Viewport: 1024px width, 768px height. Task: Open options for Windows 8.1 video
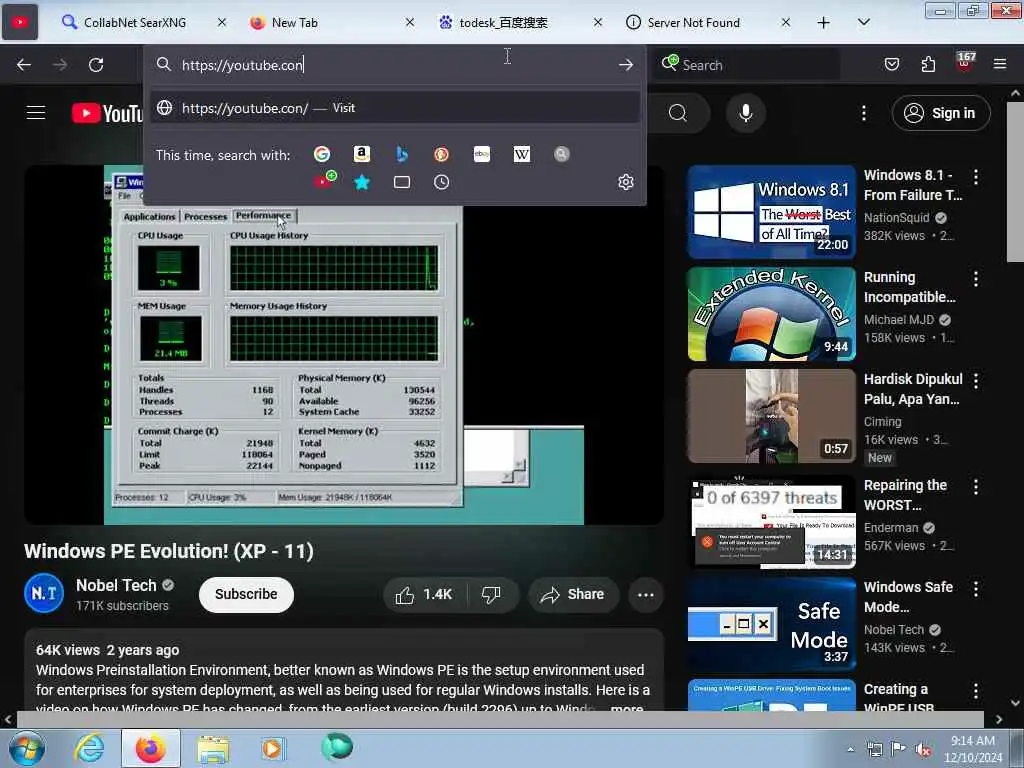(x=976, y=176)
